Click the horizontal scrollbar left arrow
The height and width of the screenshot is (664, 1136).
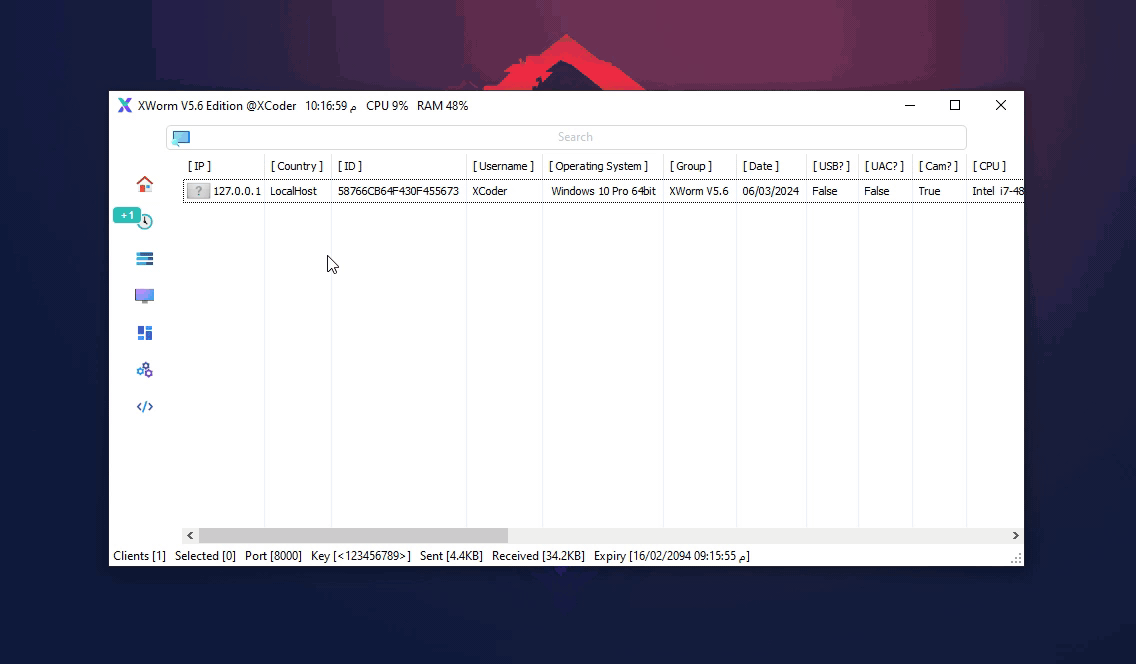click(x=190, y=536)
